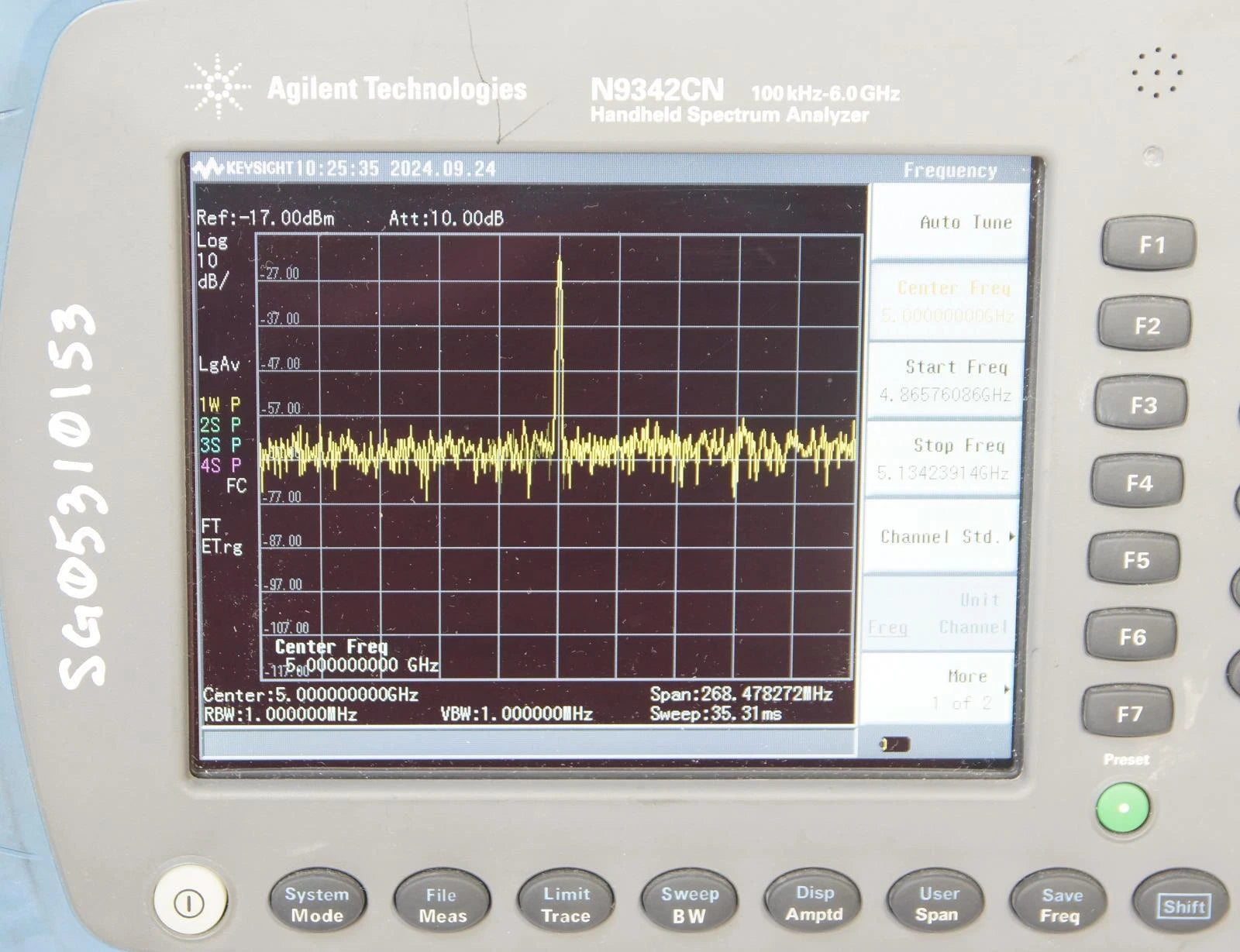Click the Center Freq entry value 5.000000000 GHz
This screenshot has width=1240, height=952.
point(362,665)
